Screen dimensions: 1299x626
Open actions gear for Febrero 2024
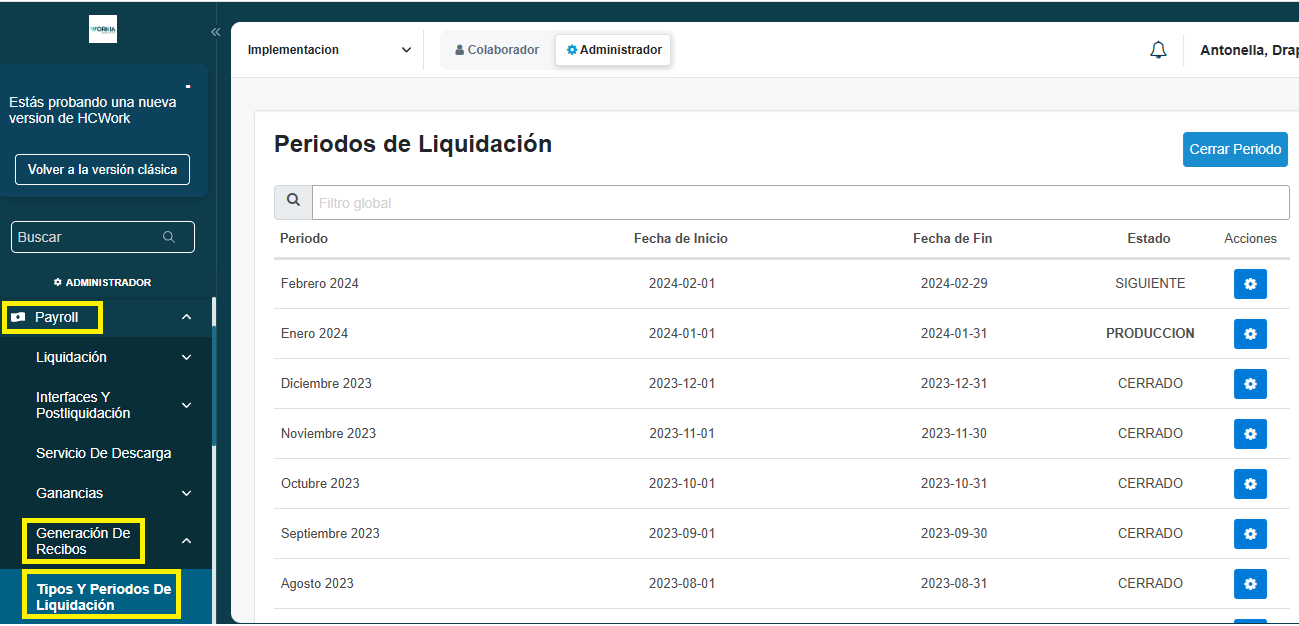(1250, 284)
